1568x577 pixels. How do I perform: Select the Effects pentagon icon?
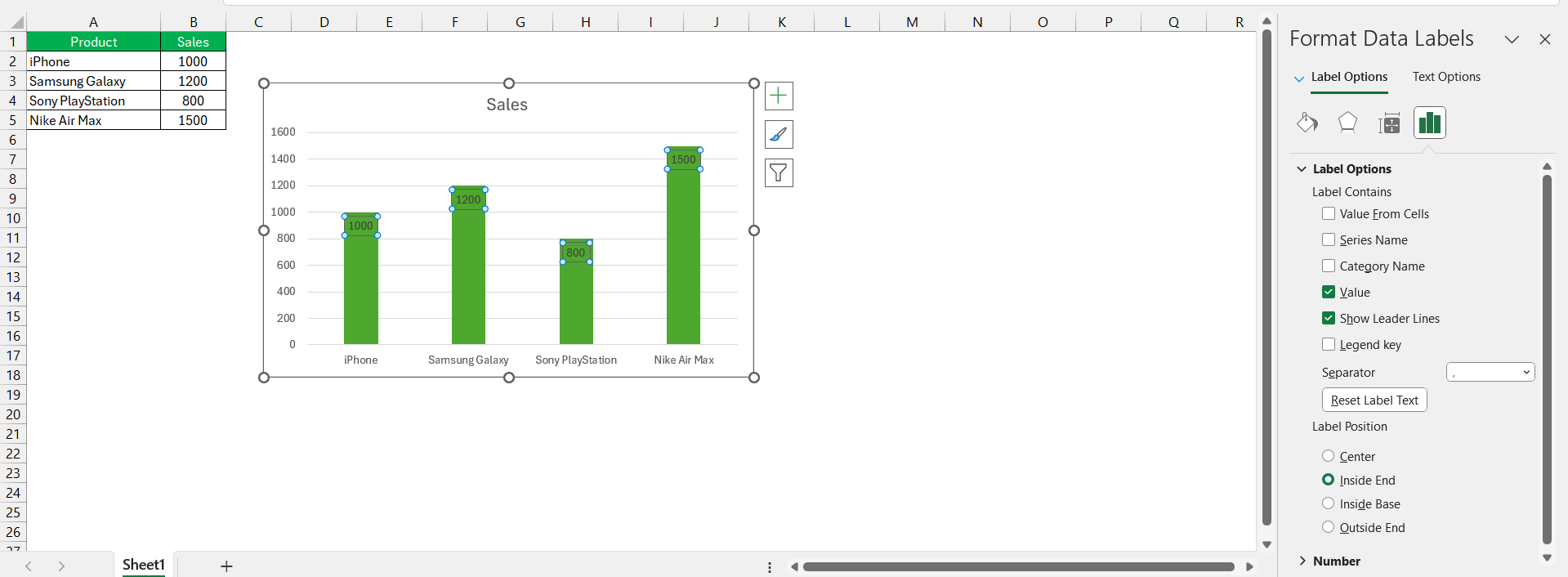click(1347, 123)
